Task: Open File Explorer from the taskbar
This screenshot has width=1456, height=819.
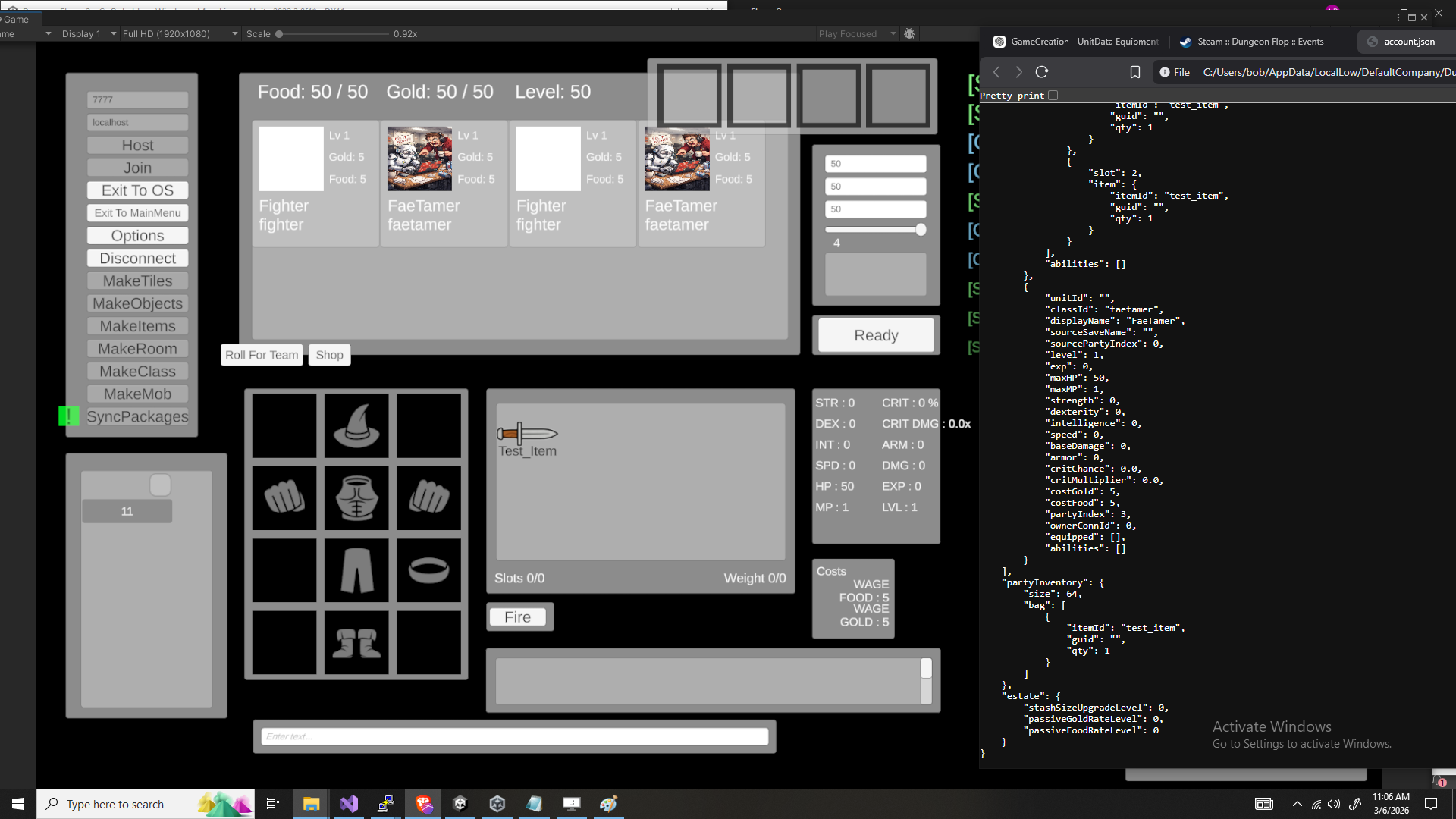Action: click(x=311, y=804)
